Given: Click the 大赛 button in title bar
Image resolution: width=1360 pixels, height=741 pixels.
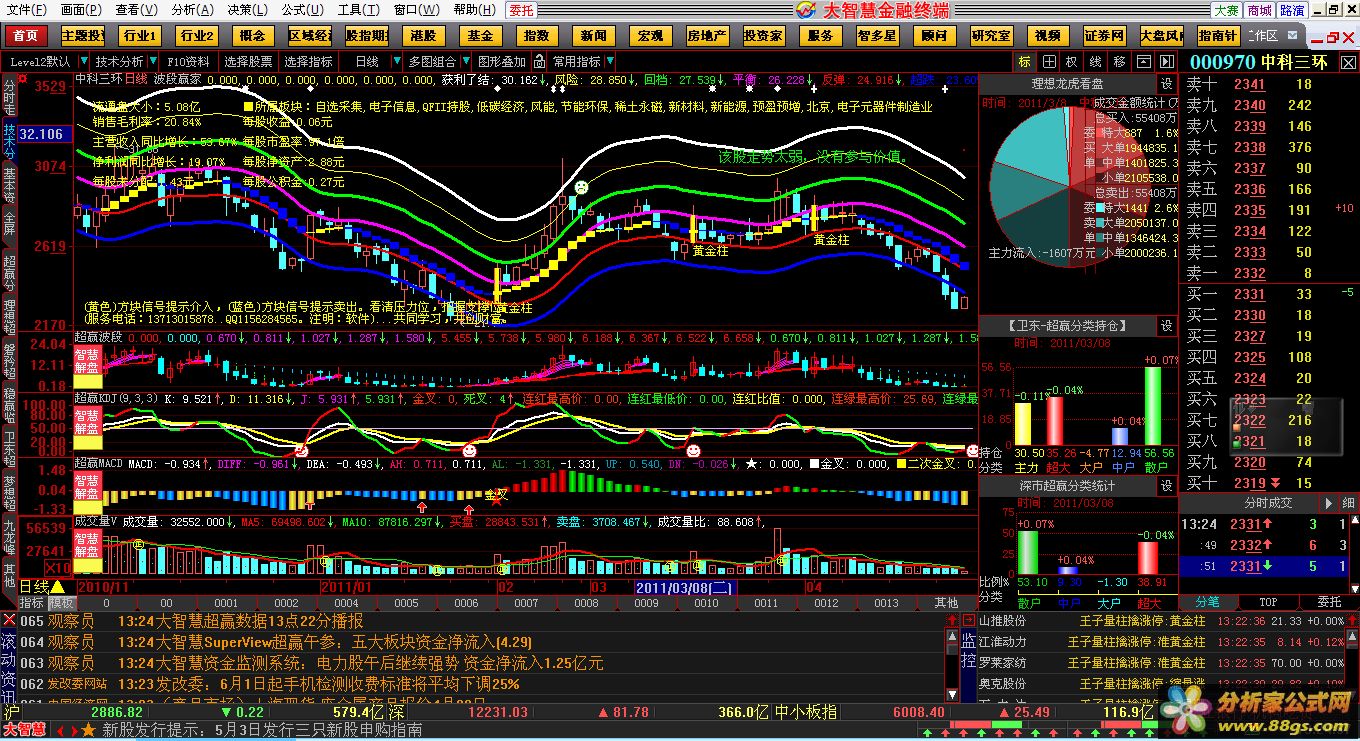Looking at the screenshot, I should [x=1226, y=10].
